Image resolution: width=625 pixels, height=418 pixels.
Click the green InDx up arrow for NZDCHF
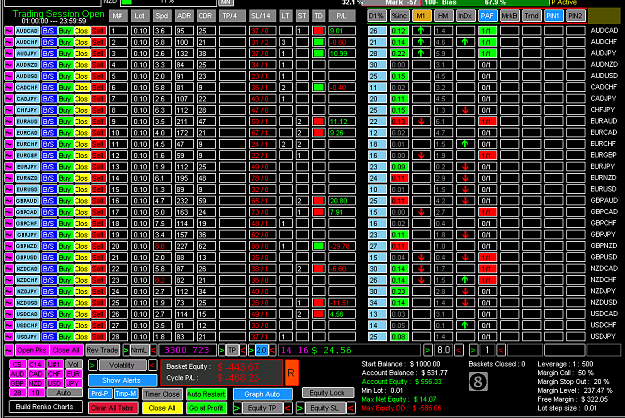tap(465, 280)
